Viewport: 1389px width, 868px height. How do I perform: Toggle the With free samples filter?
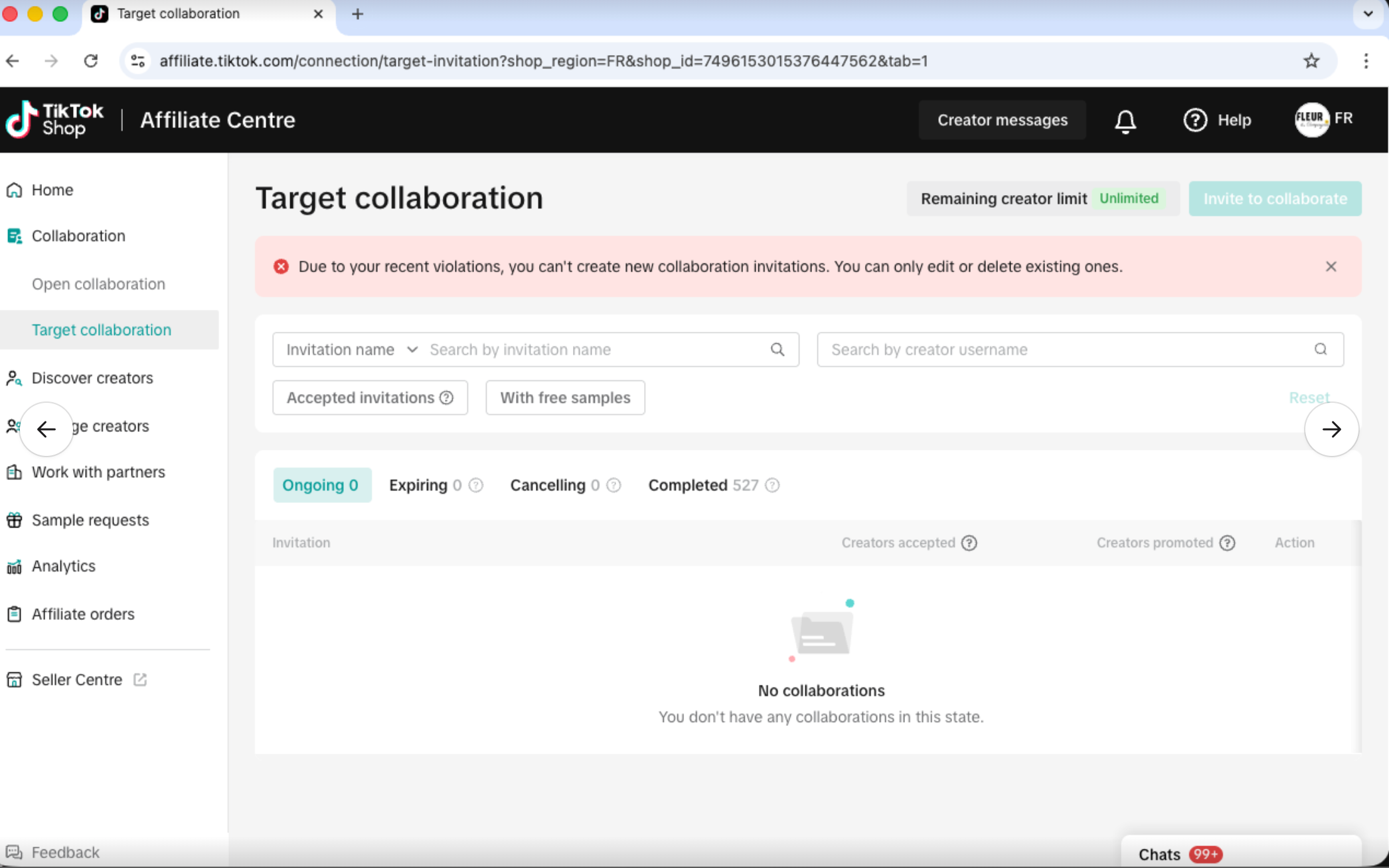pyautogui.click(x=565, y=398)
